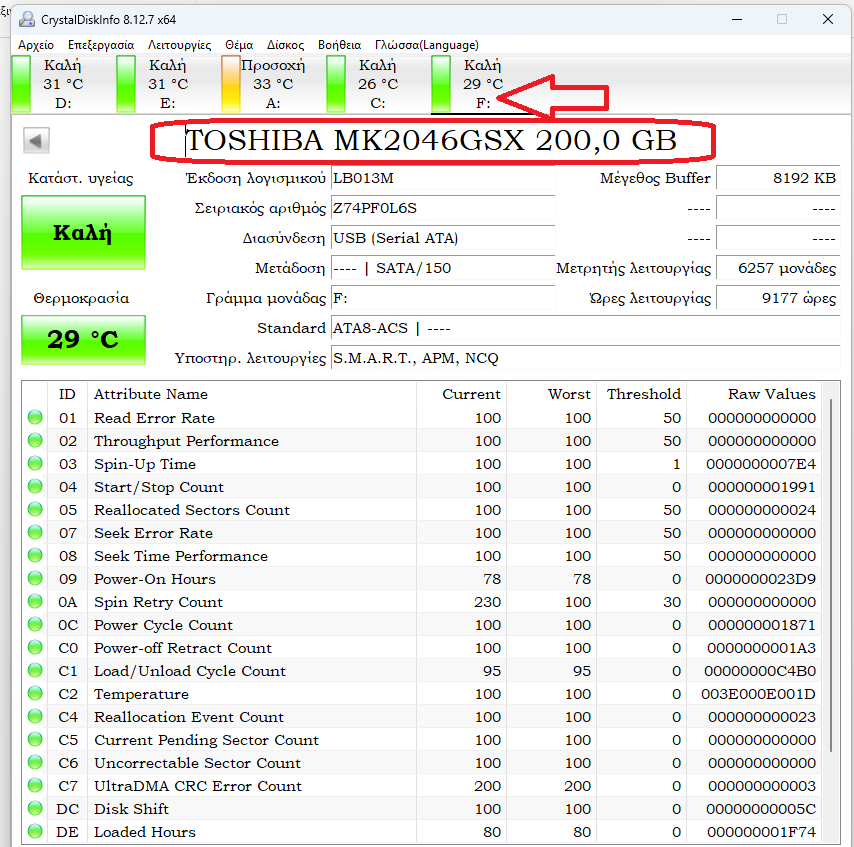Image resolution: width=854 pixels, height=847 pixels.
Task: Go to previous disk with left arrow button
Action: tap(36, 141)
